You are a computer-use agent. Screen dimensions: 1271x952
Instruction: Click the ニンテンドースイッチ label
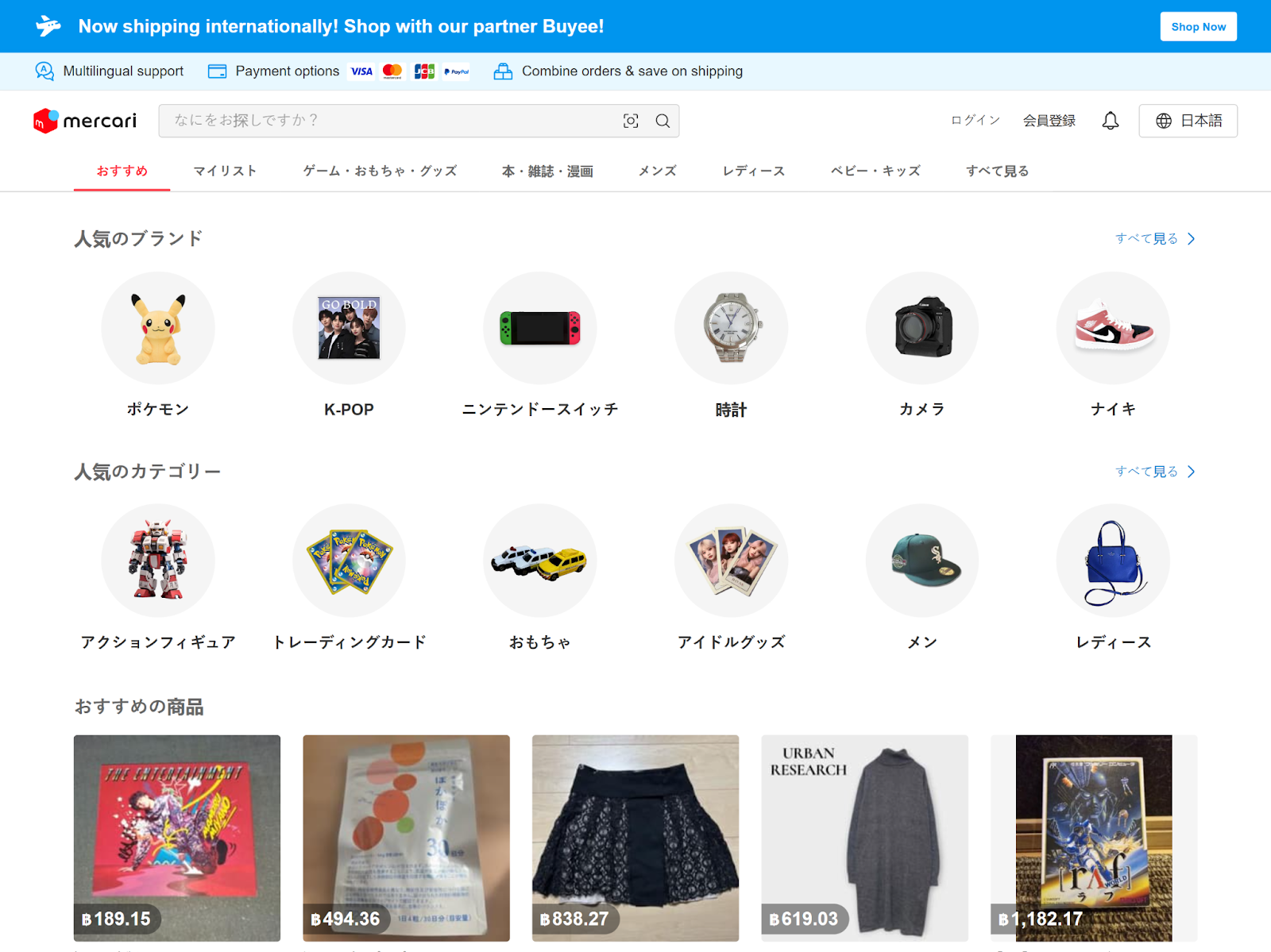(x=540, y=410)
